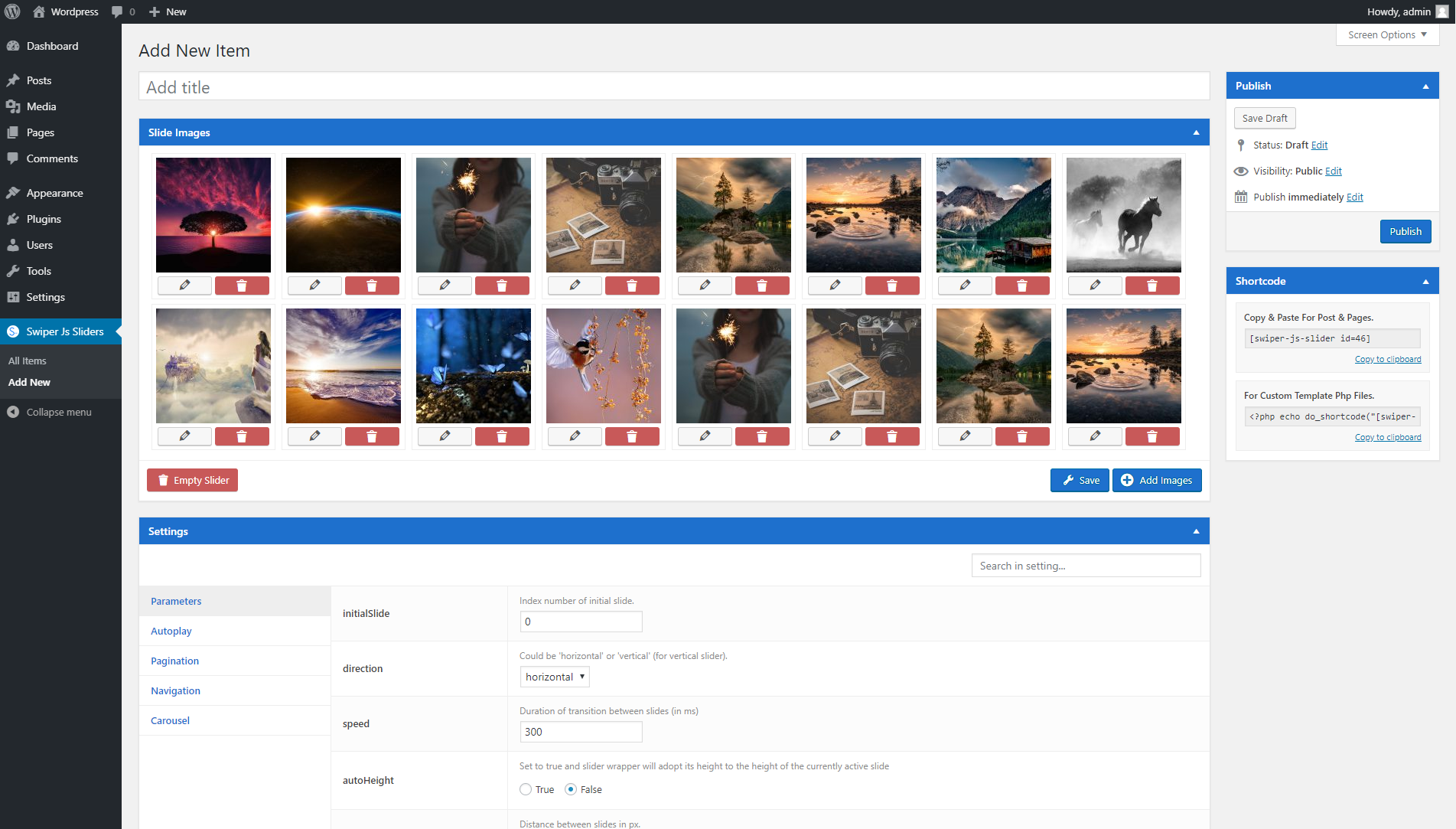Click the comments bubble icon in the admin bar
The width and height of the screenshot is (1456, 829).
coord(117,11)
